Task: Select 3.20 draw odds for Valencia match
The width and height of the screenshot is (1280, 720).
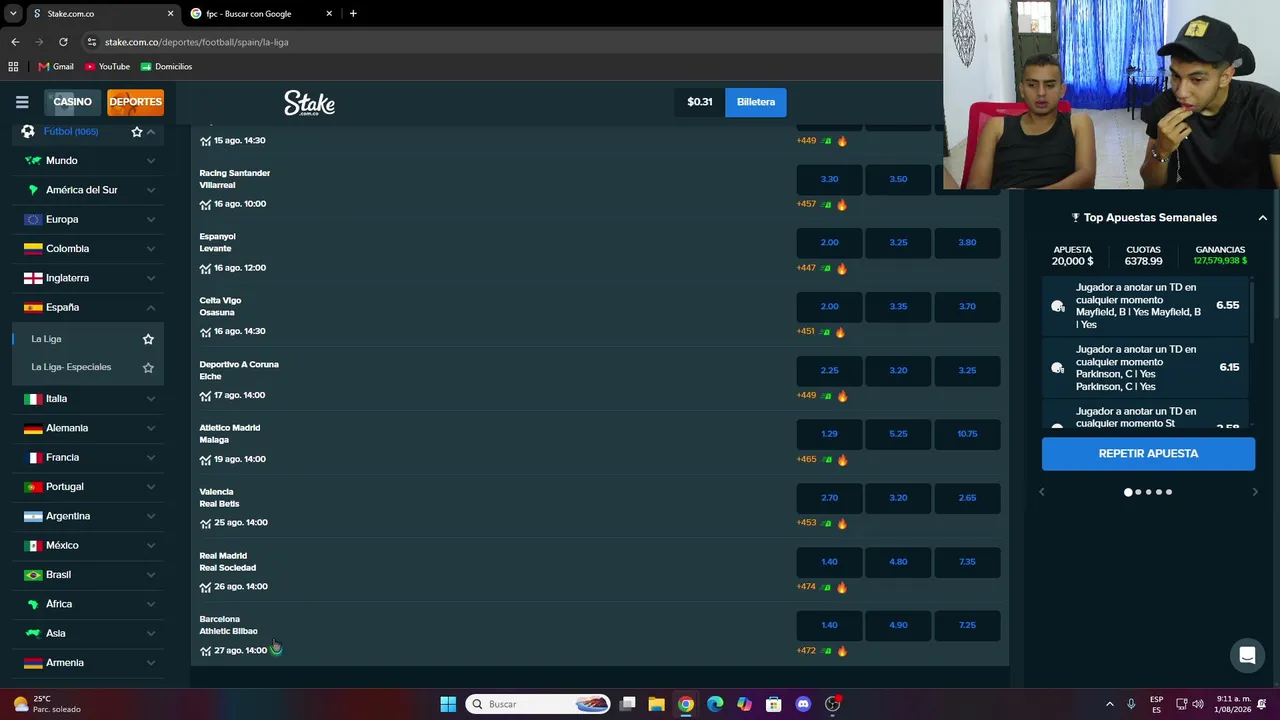Action: pyautogui.click(x=898, y=498)
